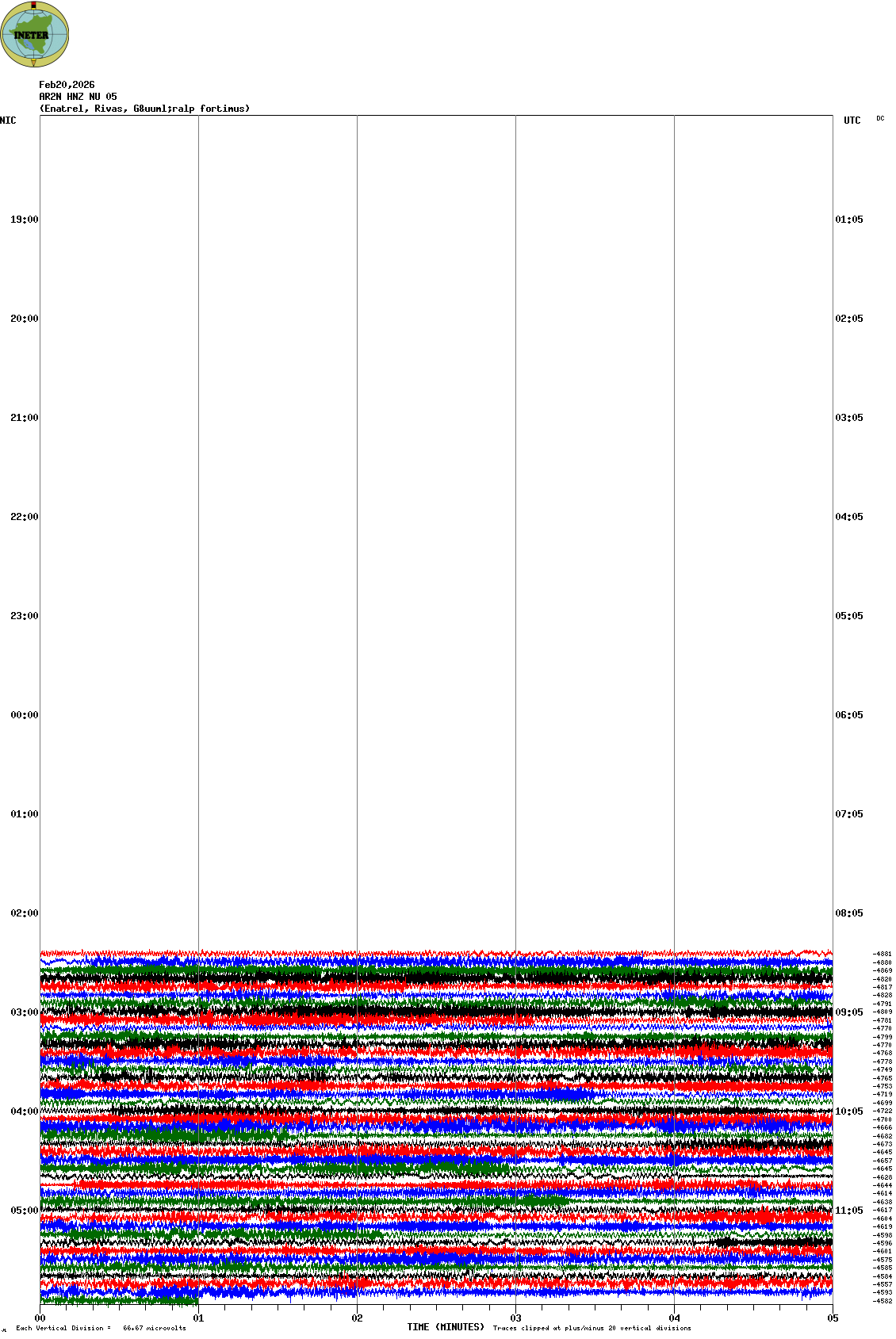
Task: Click the Feb20,2026 date text
Action: (x=67, y=85)
